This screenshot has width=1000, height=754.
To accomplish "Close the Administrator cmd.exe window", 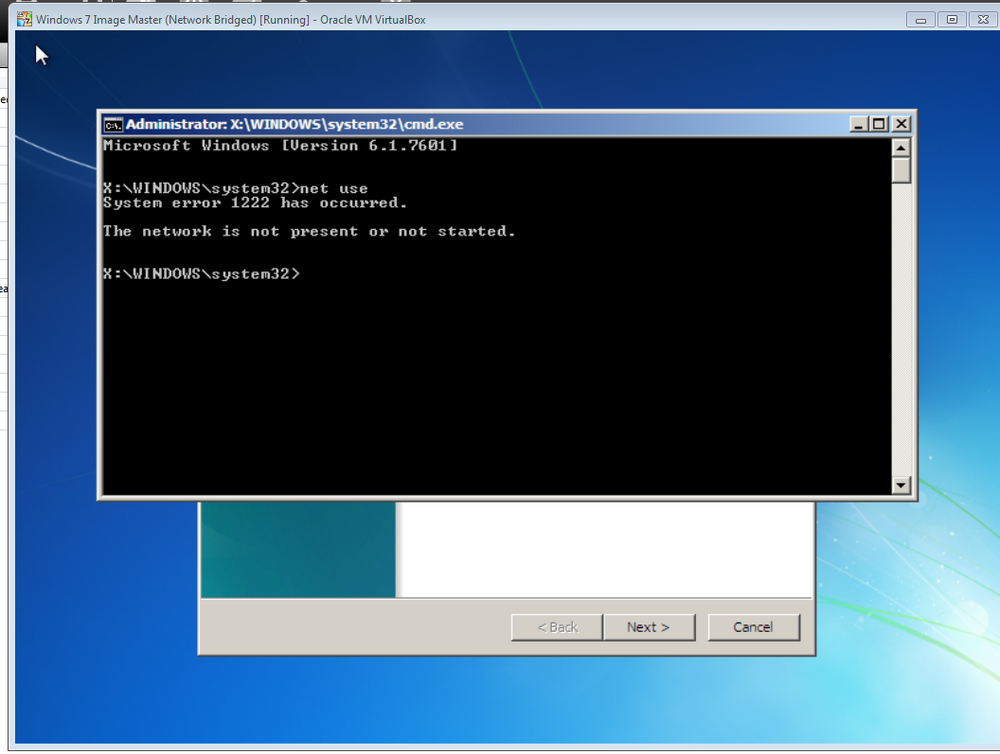I will (x=901, y=124).
